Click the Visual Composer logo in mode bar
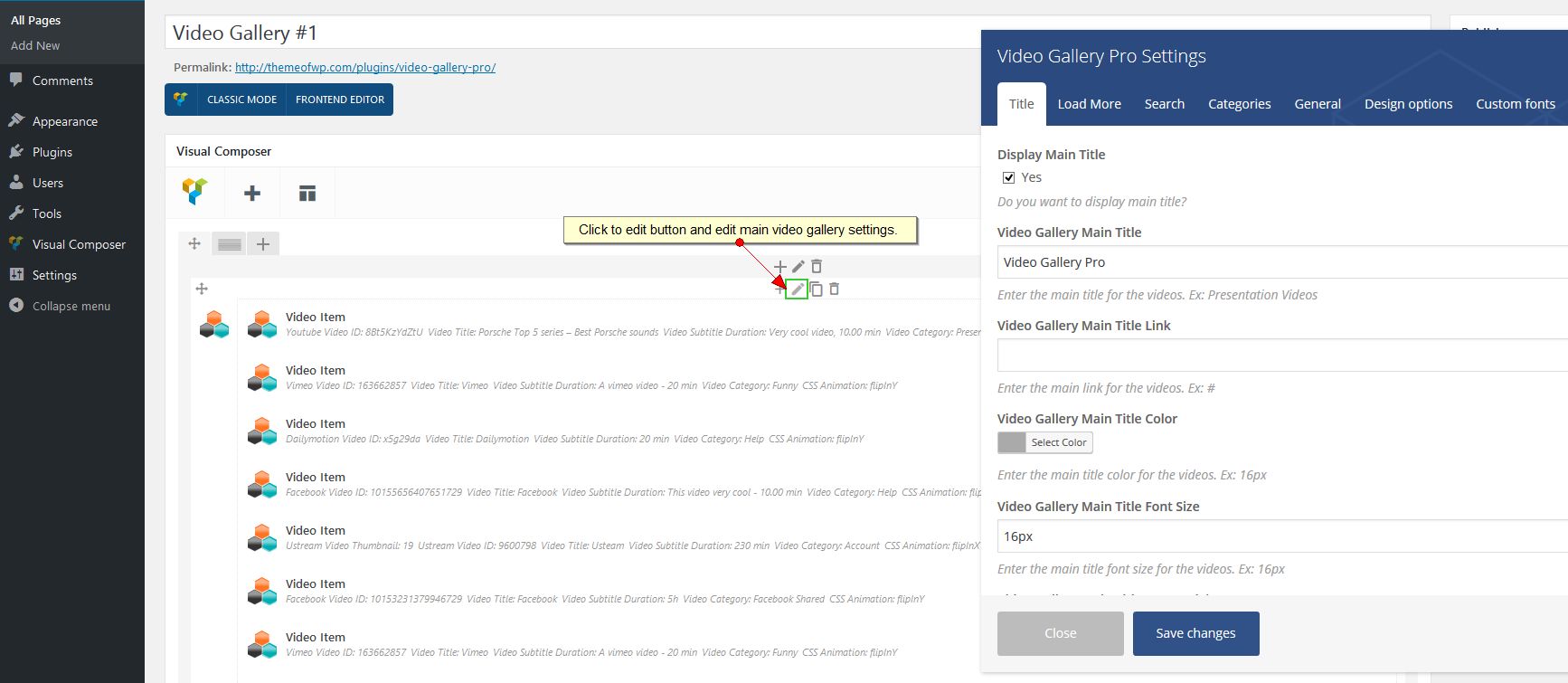The height and width of the screenshot is (683, 1568). [181, 100]
